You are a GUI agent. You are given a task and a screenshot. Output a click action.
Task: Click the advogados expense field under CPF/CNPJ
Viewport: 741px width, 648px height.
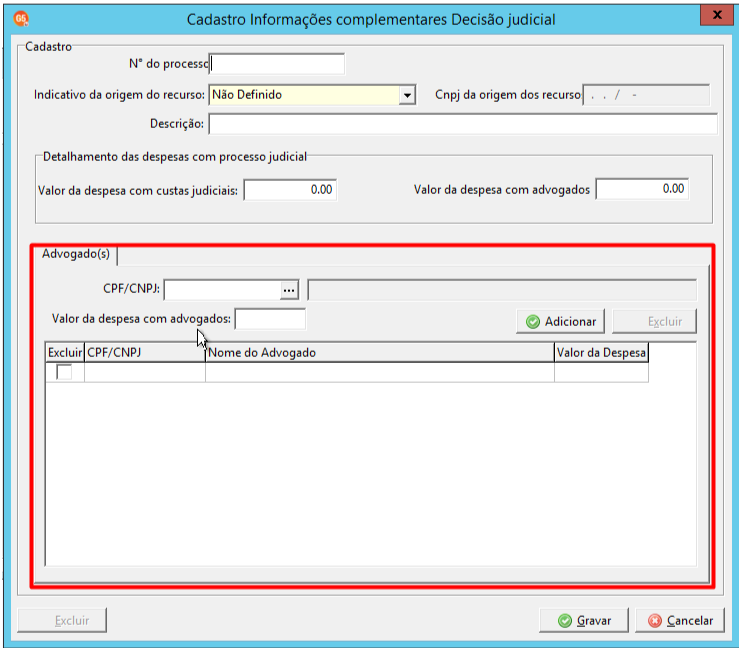[x=270, y=319]
